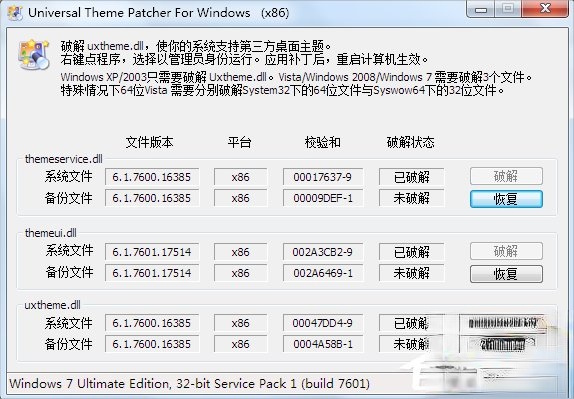This screenshot has height=399, width=574.
Task: Restore themeui.dll with the 恢复 button
Action: [x=506, y=274]
